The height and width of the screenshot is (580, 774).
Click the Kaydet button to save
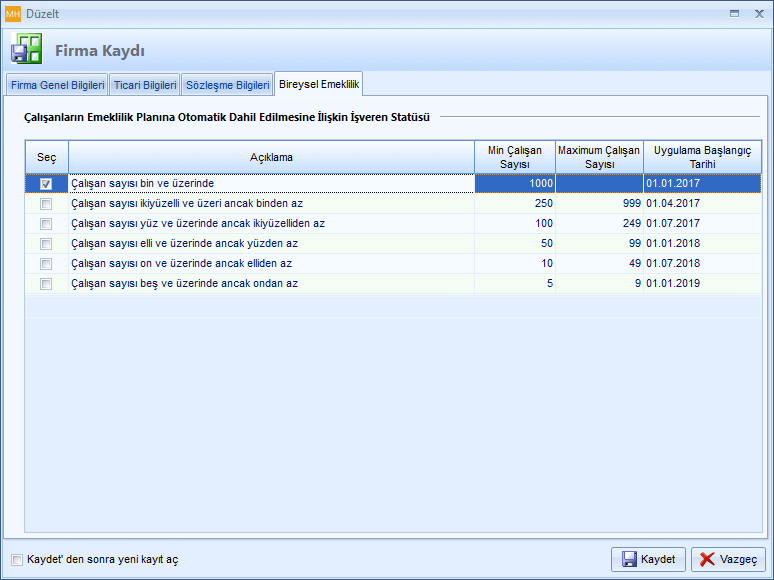pyautogui.click(x=648, y=559)
